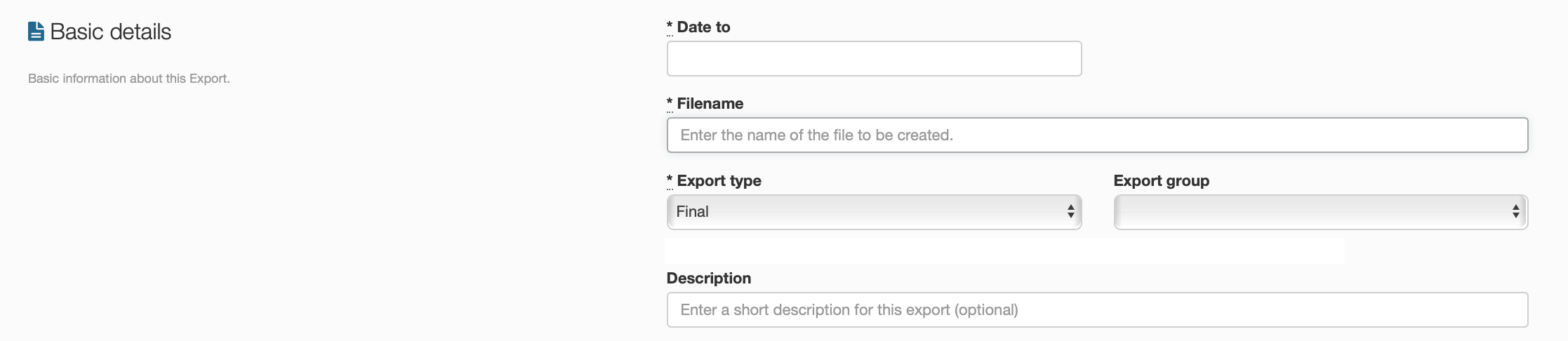The image size is (1568, 341).
Task: Click the Basic details document icon
Action: [36, 32]
